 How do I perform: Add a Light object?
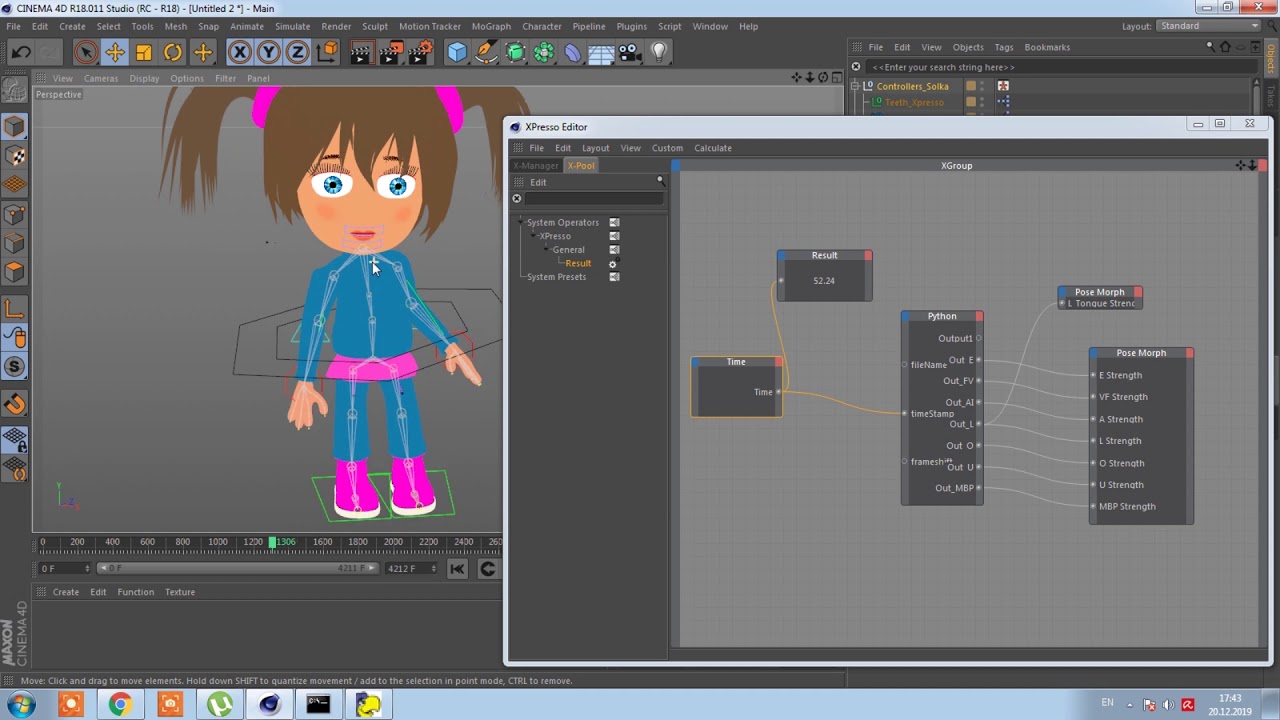(659, 52)
